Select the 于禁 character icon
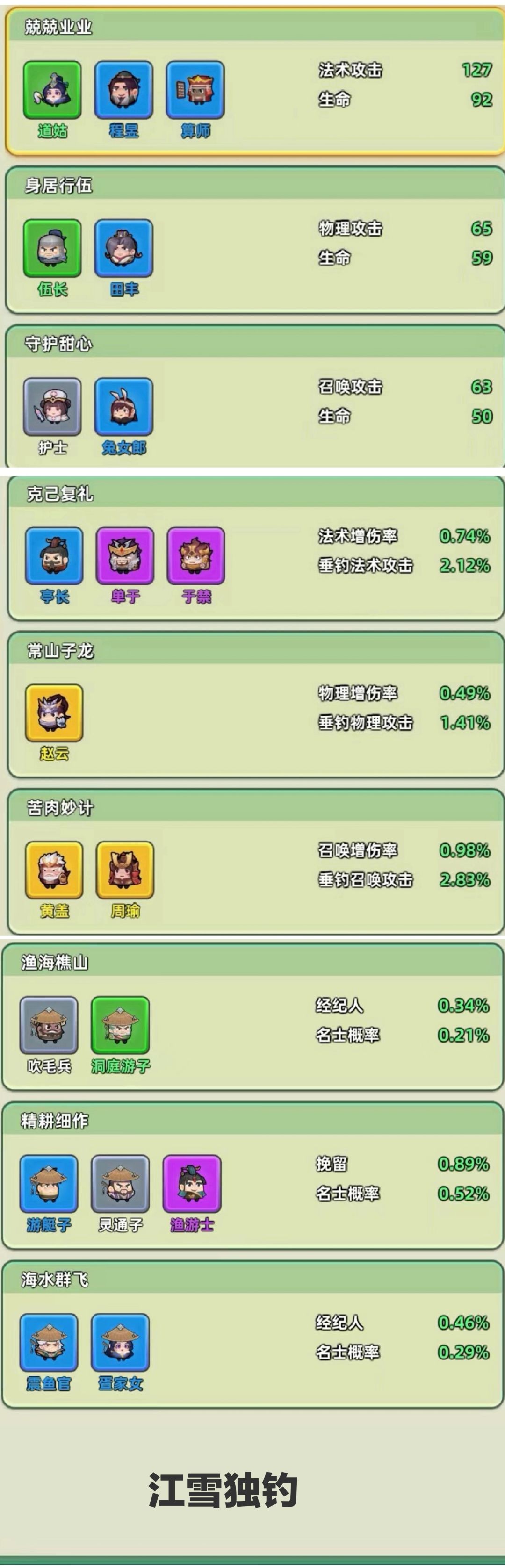The height and width of the screenshot is (1568, 505). (196, 556)
